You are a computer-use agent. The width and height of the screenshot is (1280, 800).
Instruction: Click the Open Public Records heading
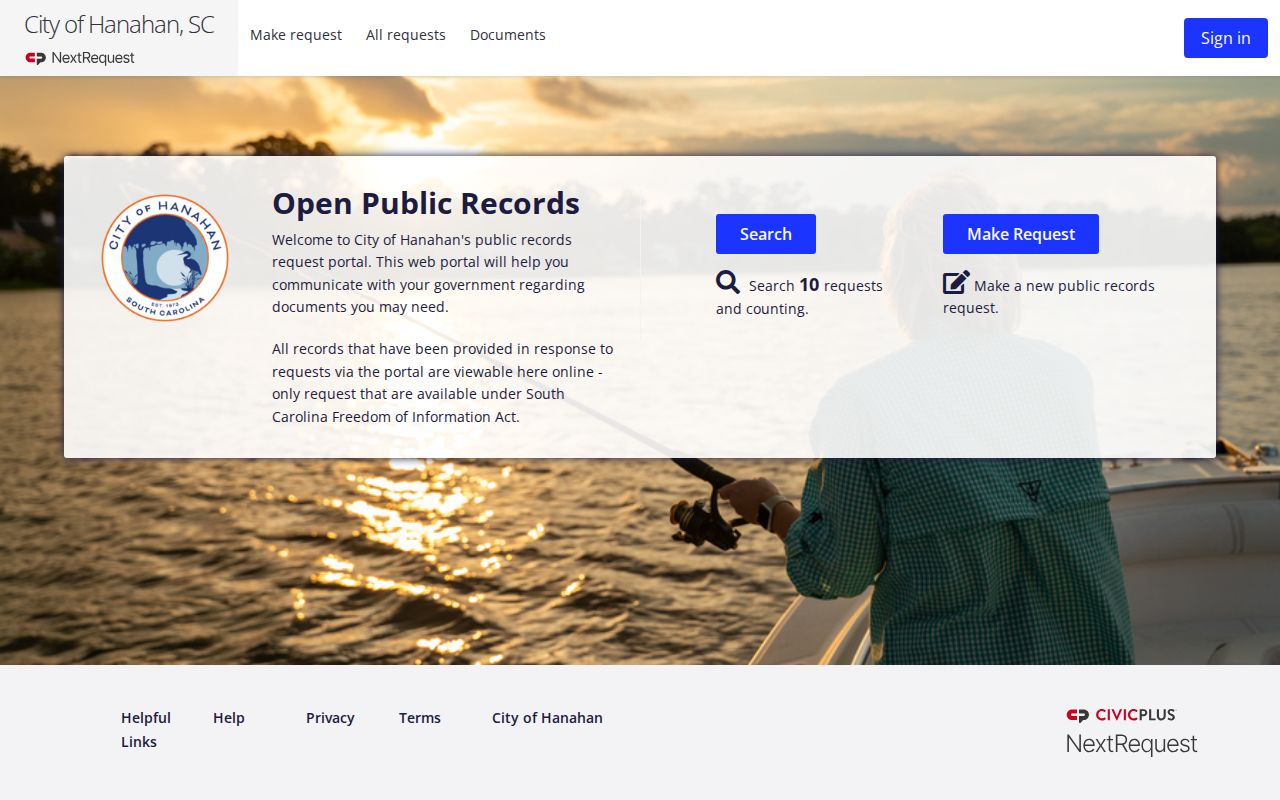[426, 203]
